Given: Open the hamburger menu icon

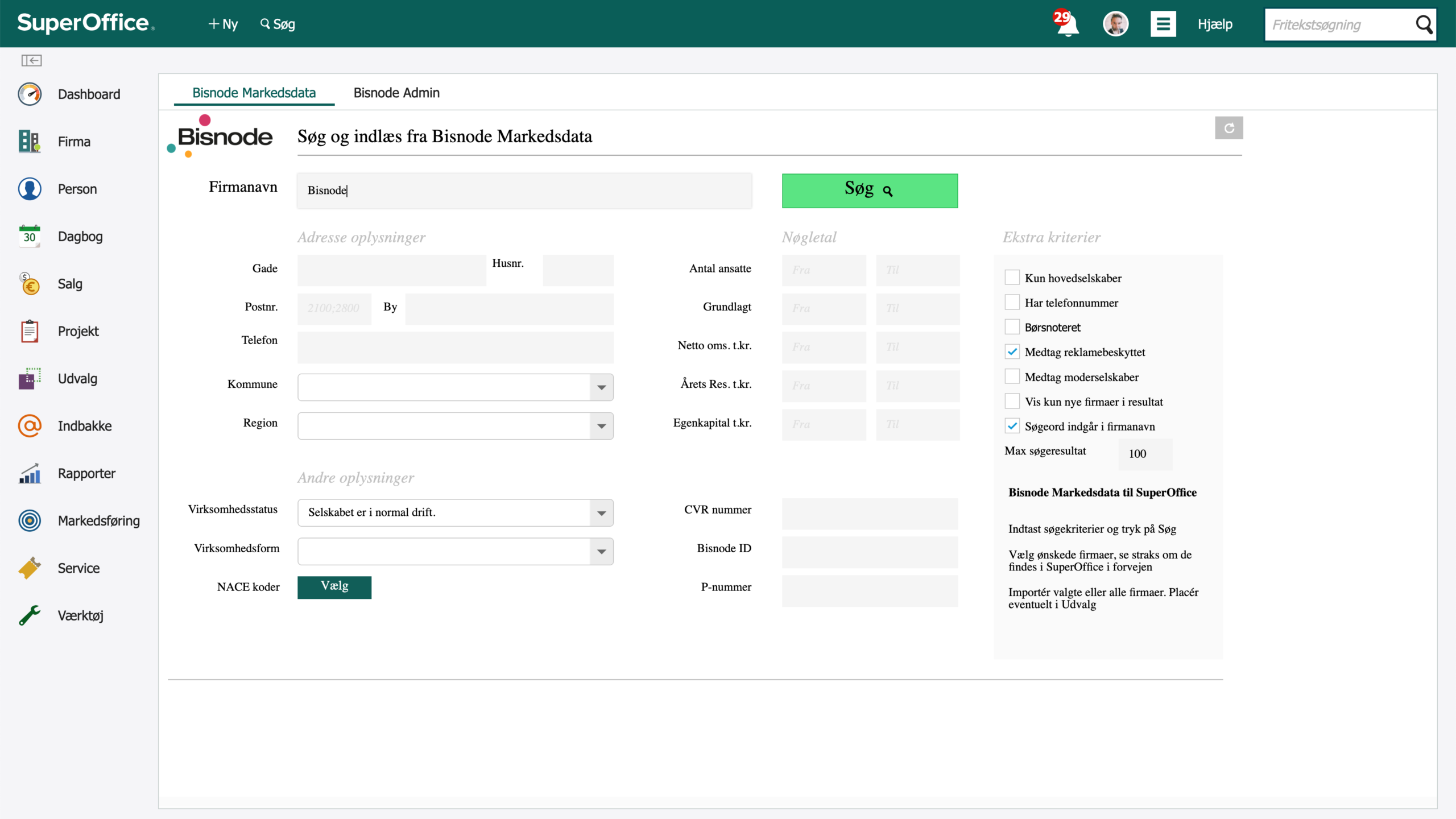Looking at the screenshot, I should (1163, 24).
